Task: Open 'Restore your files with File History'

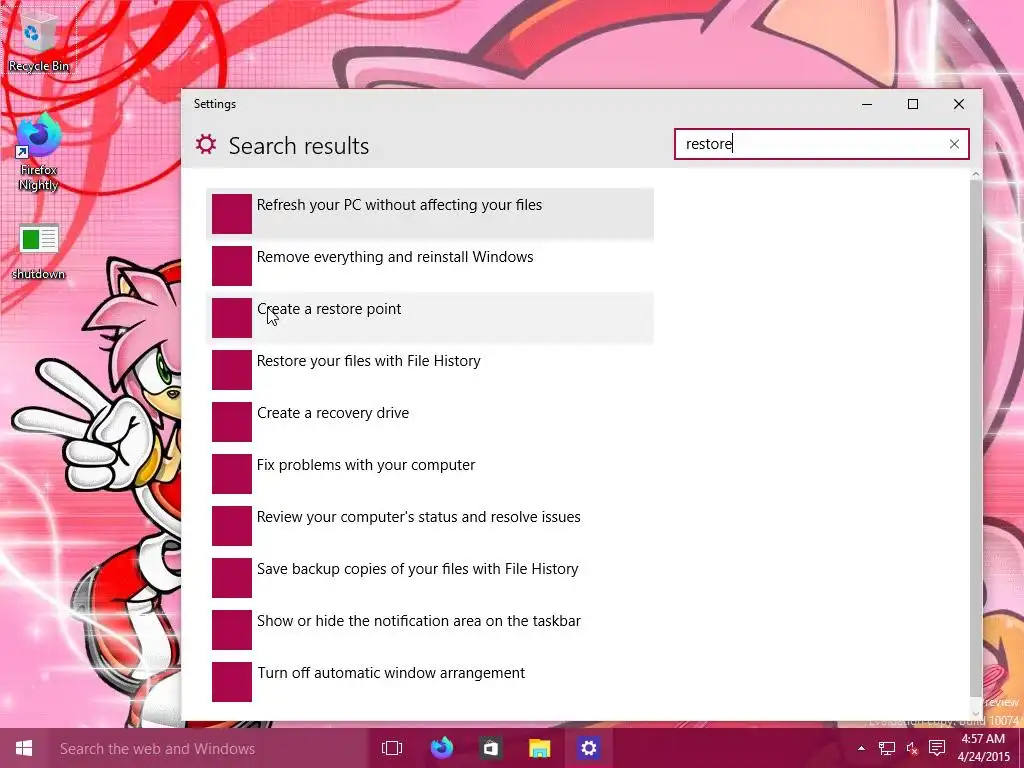Action: pos(430,370)
